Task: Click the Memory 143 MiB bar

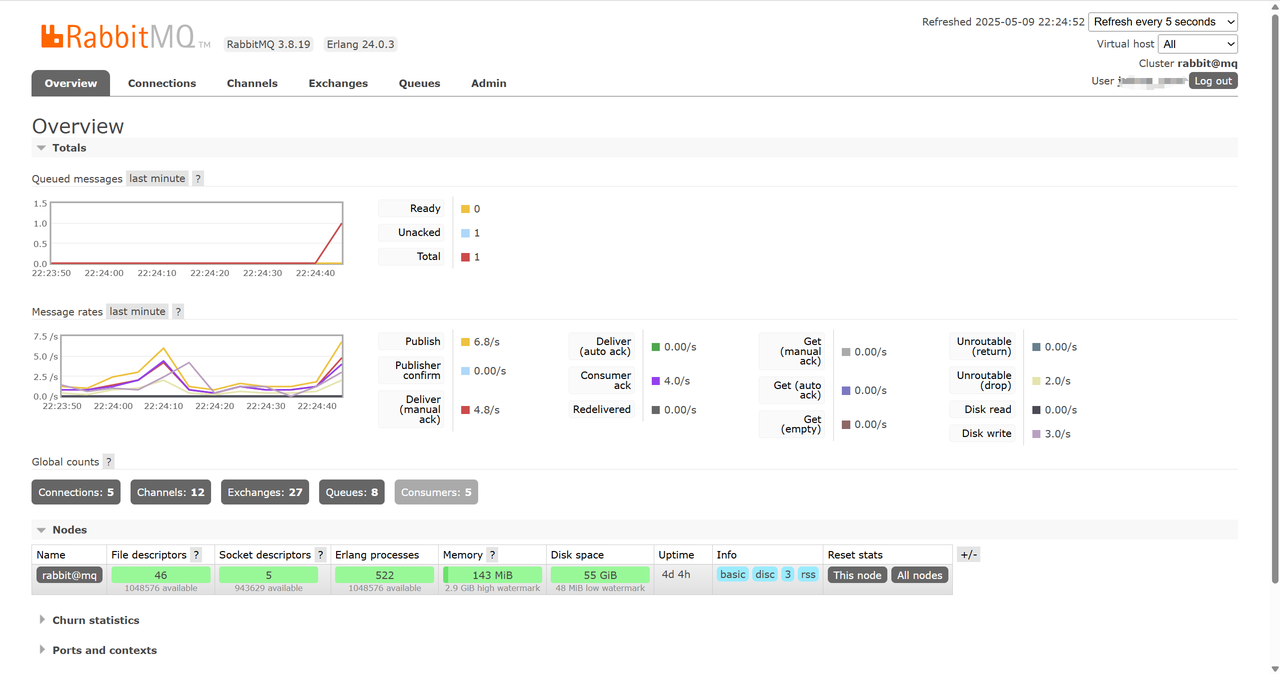Action: click(x=492, y=575)
